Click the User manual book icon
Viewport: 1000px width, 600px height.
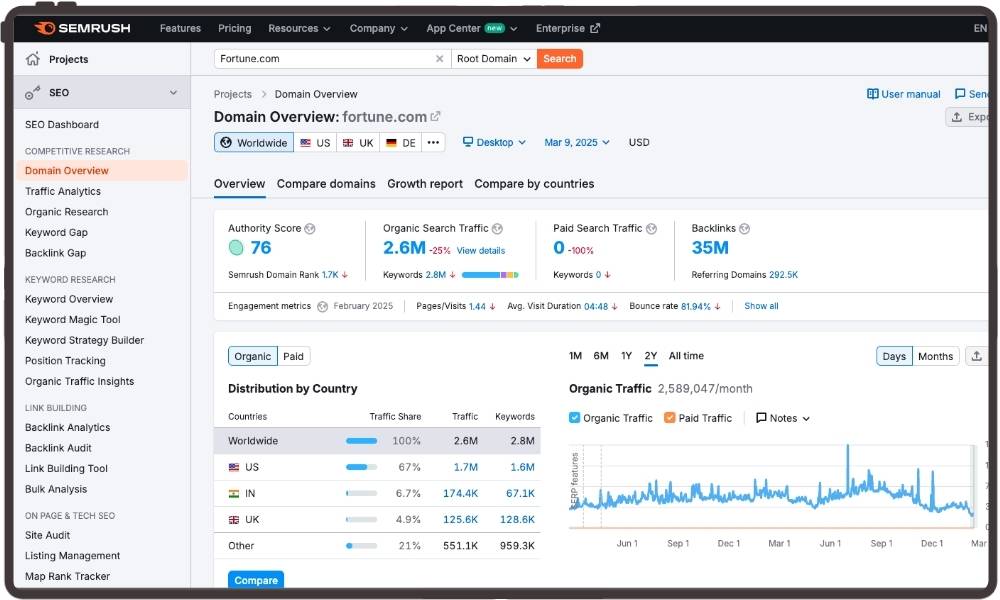(x=872, y=94)
